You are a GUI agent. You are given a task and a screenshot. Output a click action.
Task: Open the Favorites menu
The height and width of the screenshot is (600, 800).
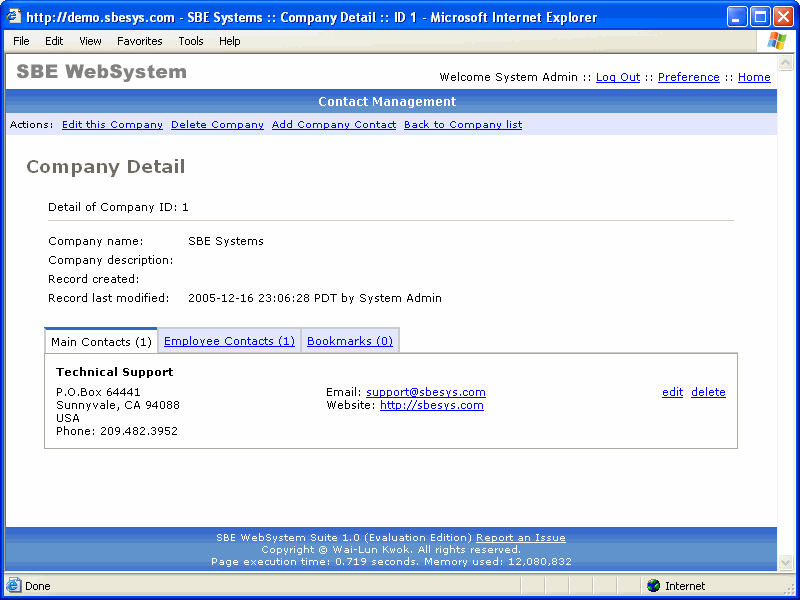(x=139, y=41)
